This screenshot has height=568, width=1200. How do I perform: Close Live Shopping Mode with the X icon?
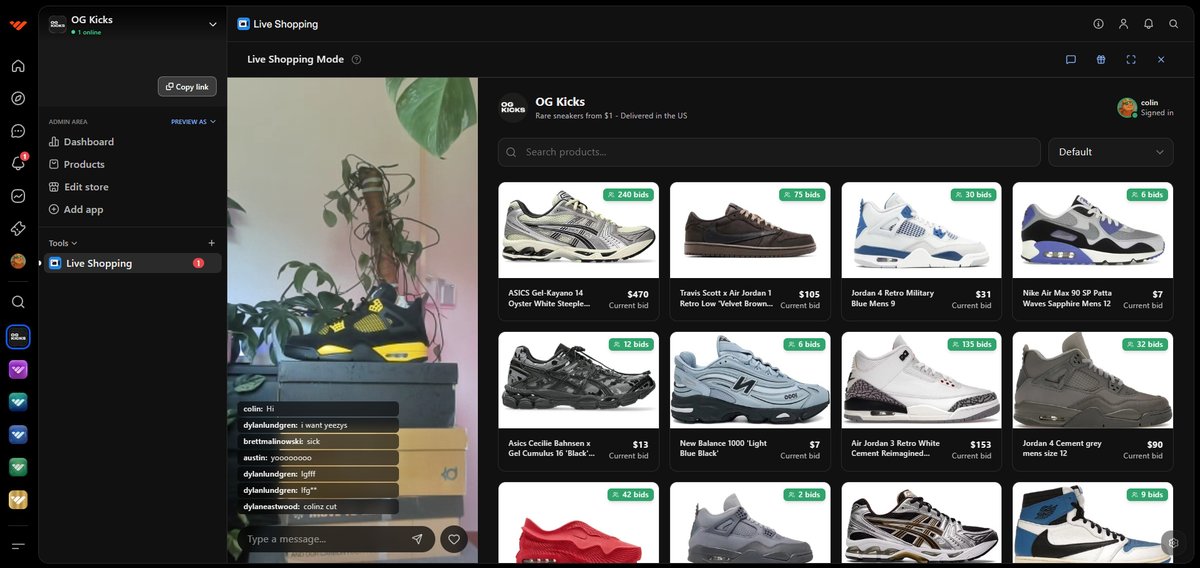tap(1161, 60)
